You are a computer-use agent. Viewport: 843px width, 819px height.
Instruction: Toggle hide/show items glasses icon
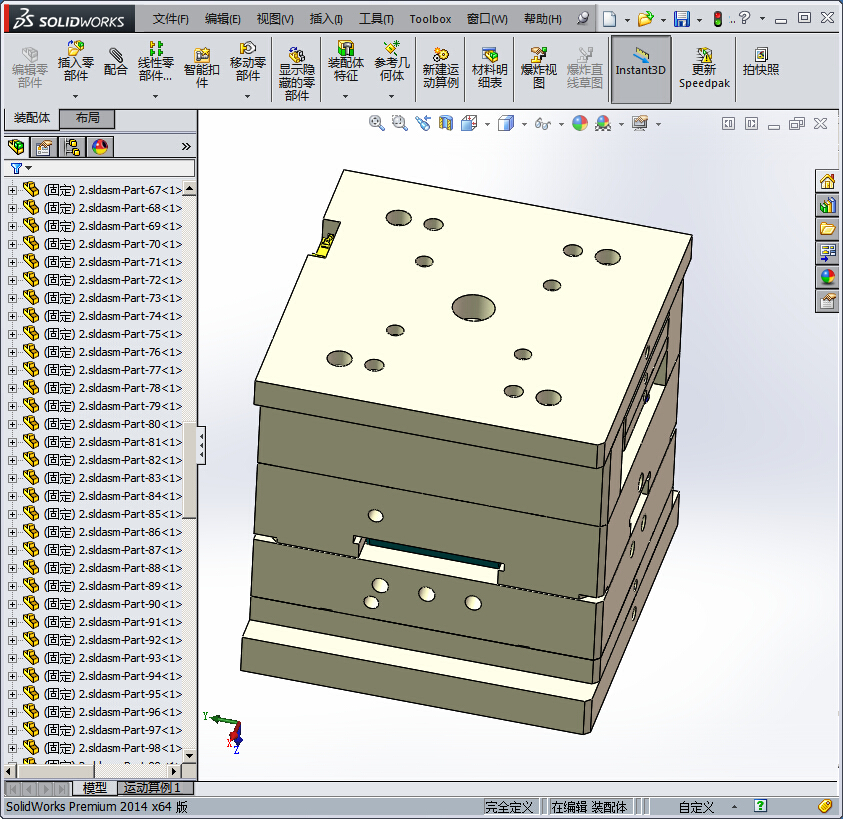(541, 123)
